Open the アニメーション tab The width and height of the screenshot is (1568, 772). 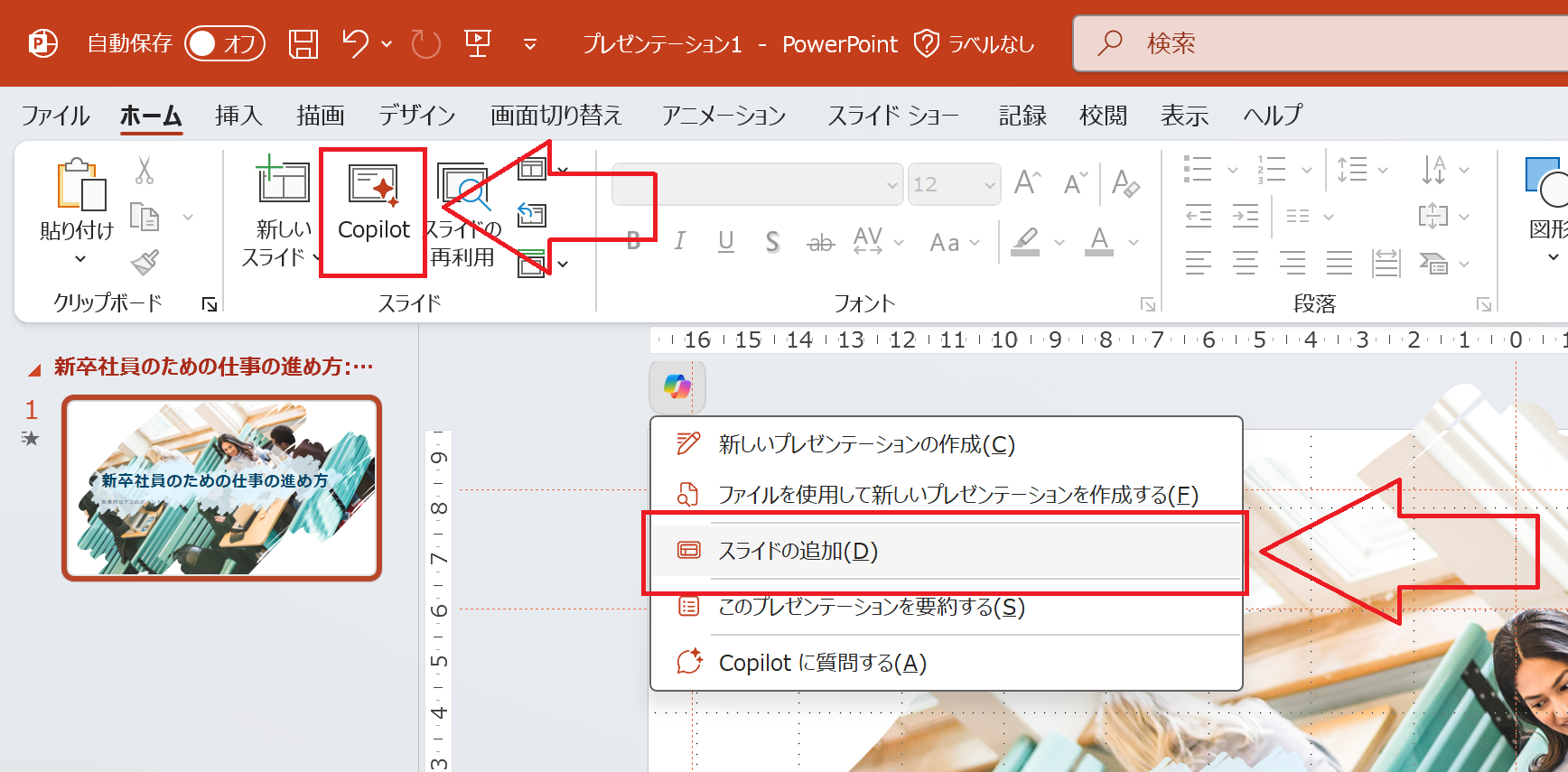point(723,116)
